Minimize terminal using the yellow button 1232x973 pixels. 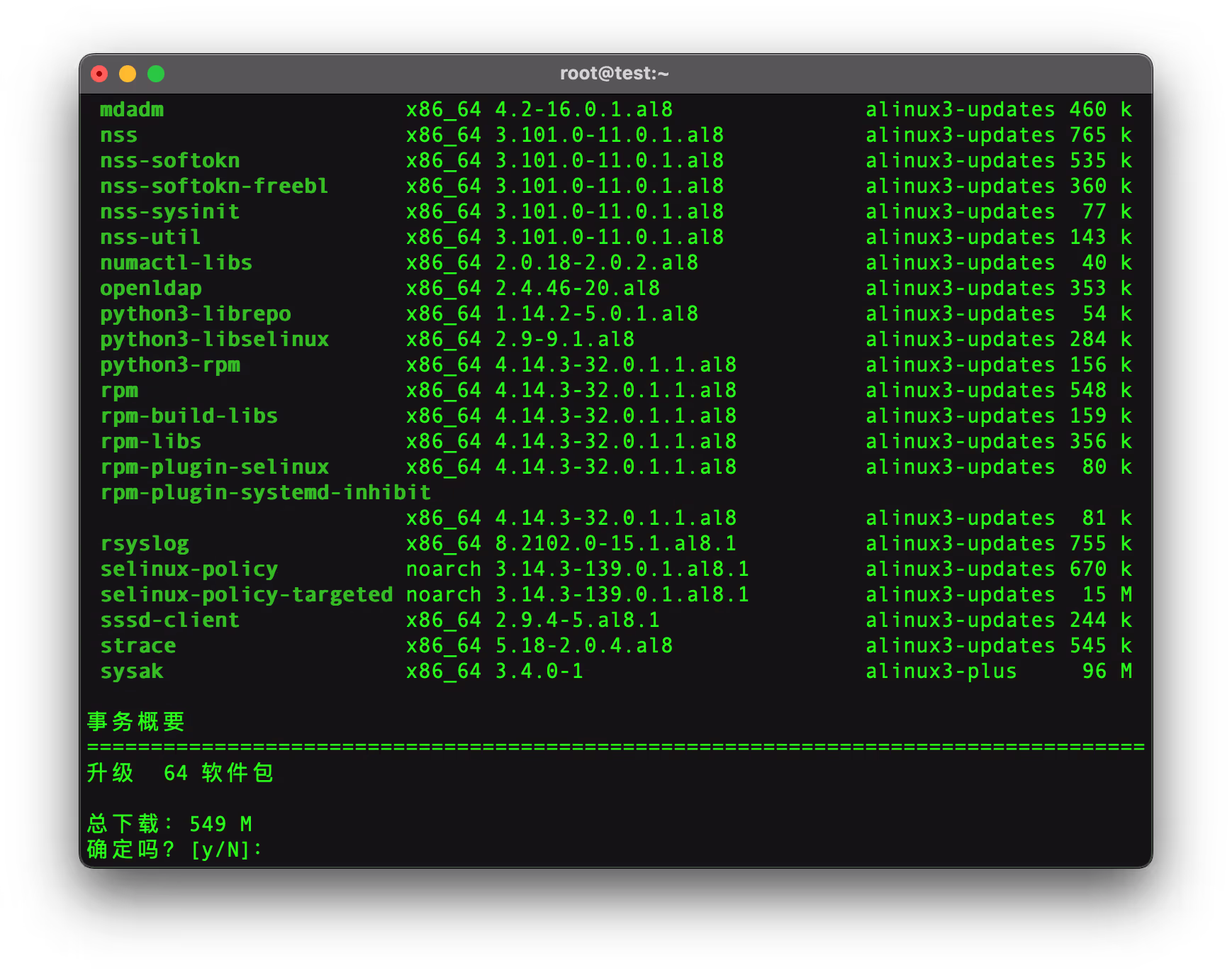(128, 74)
